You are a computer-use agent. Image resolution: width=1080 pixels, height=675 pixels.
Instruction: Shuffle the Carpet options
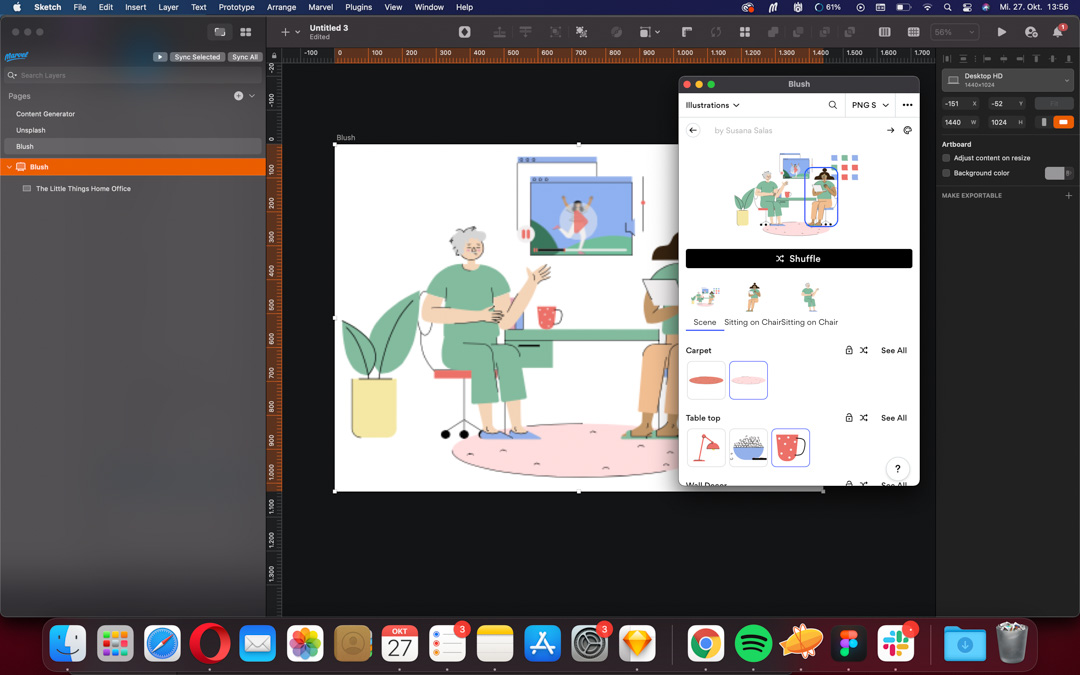pyautogui.click(x=864, y=351)
